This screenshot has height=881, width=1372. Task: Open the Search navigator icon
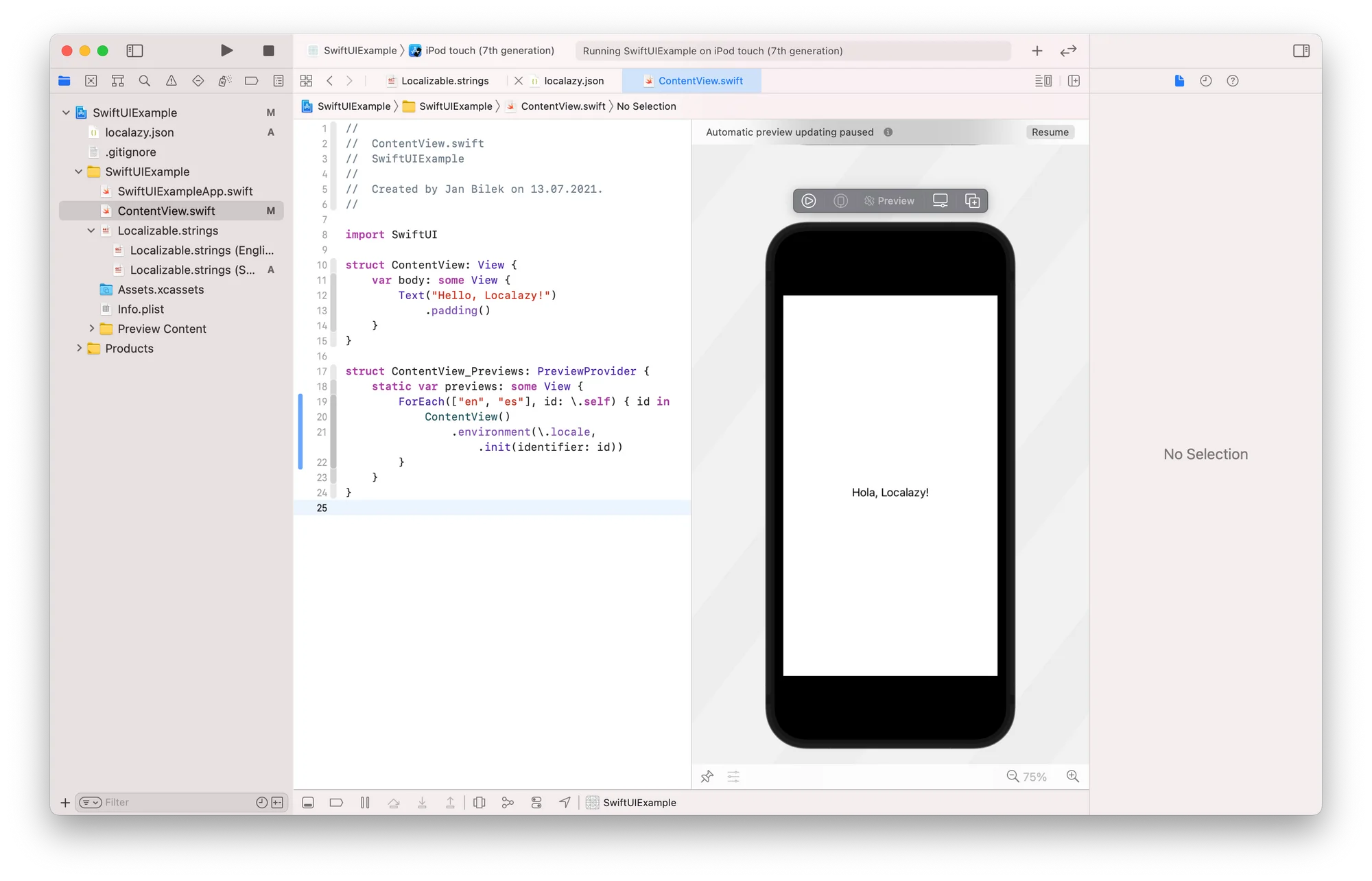(x=144, y=80)
